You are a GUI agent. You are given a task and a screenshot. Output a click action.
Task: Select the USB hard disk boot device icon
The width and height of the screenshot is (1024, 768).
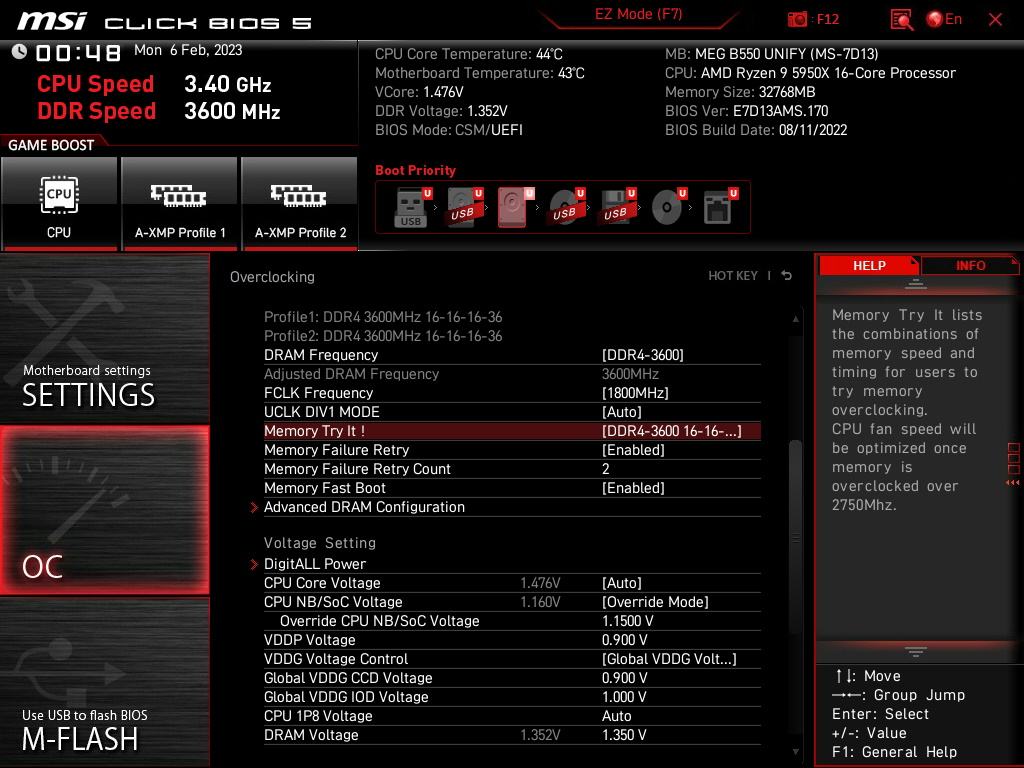point(464,207)
